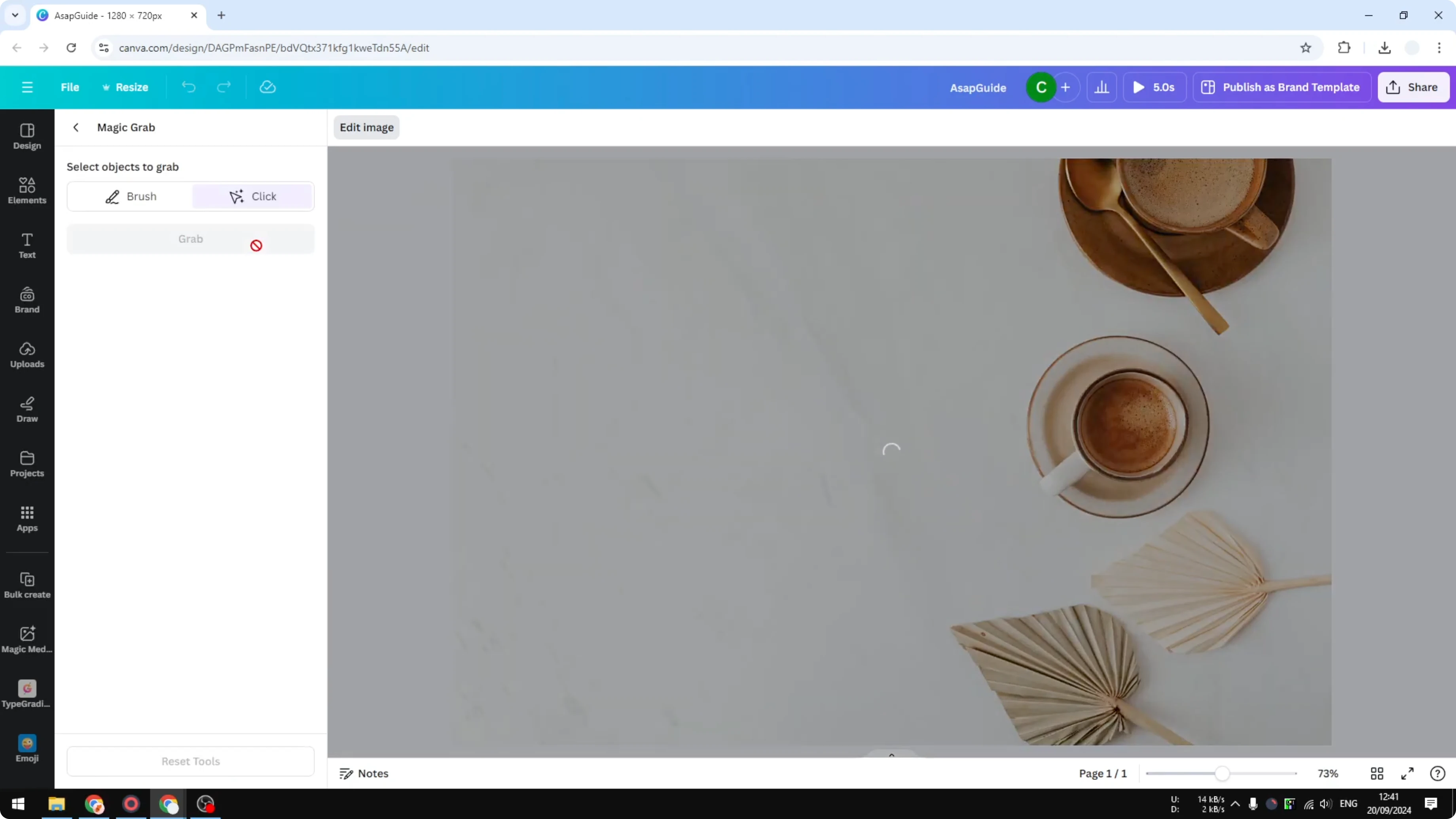Open the notifications center icon
Image resolution: width=1456 pixels, height=819 pixels.
coord(1431,804)
